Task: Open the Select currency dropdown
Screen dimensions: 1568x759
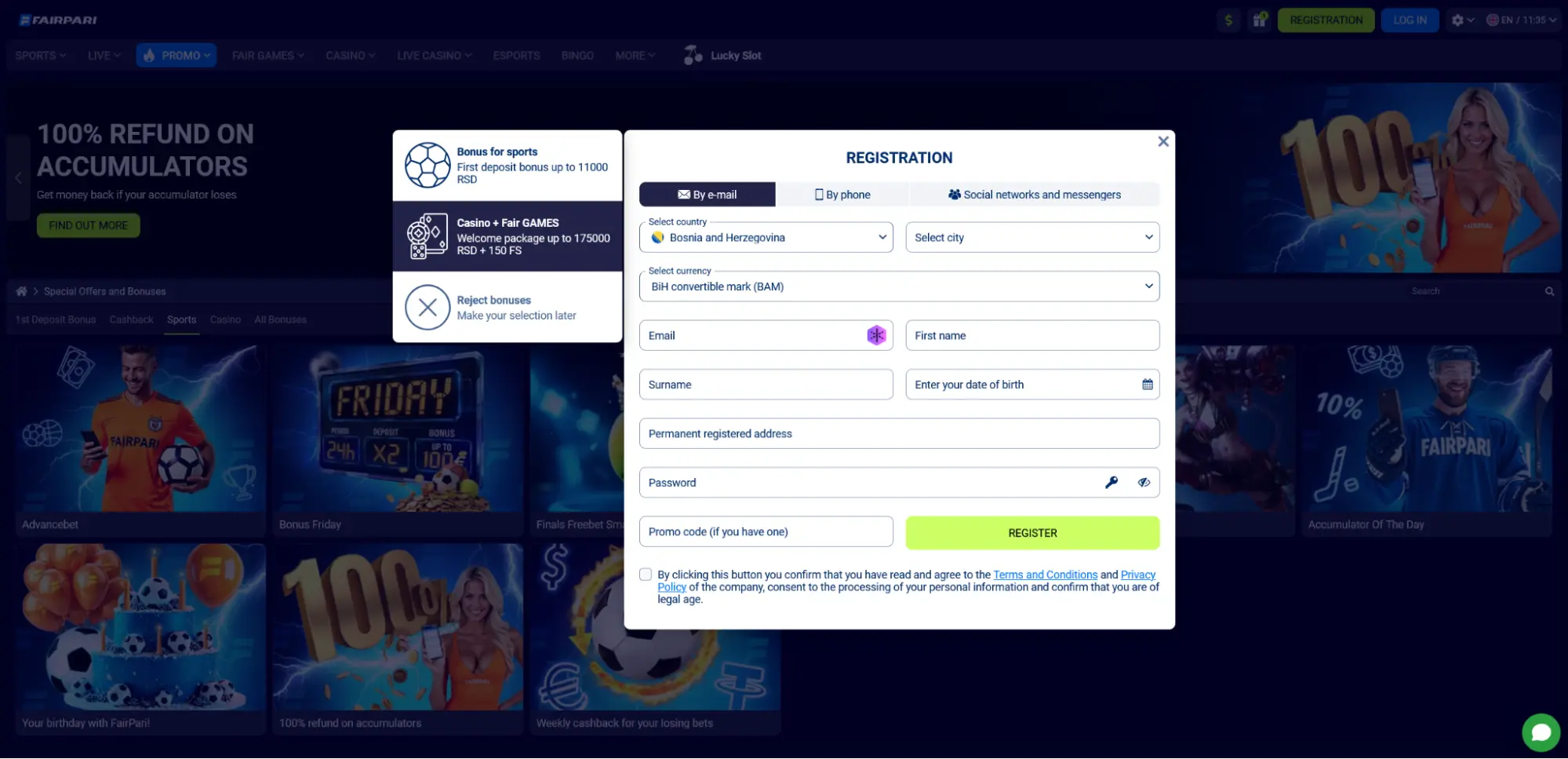Action: [x=899, y=286]
